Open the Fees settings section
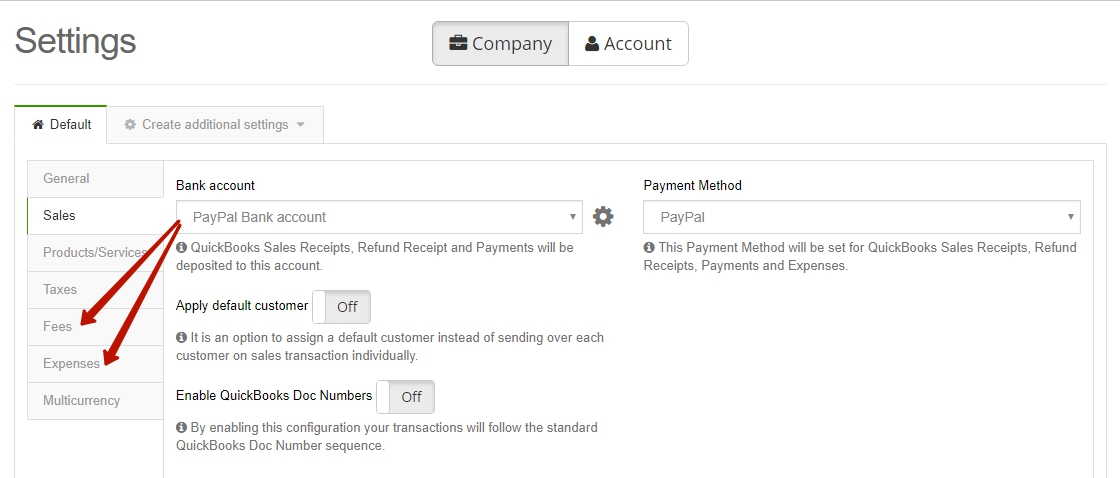Screen dimensions: 1120x478 (96, 327)
